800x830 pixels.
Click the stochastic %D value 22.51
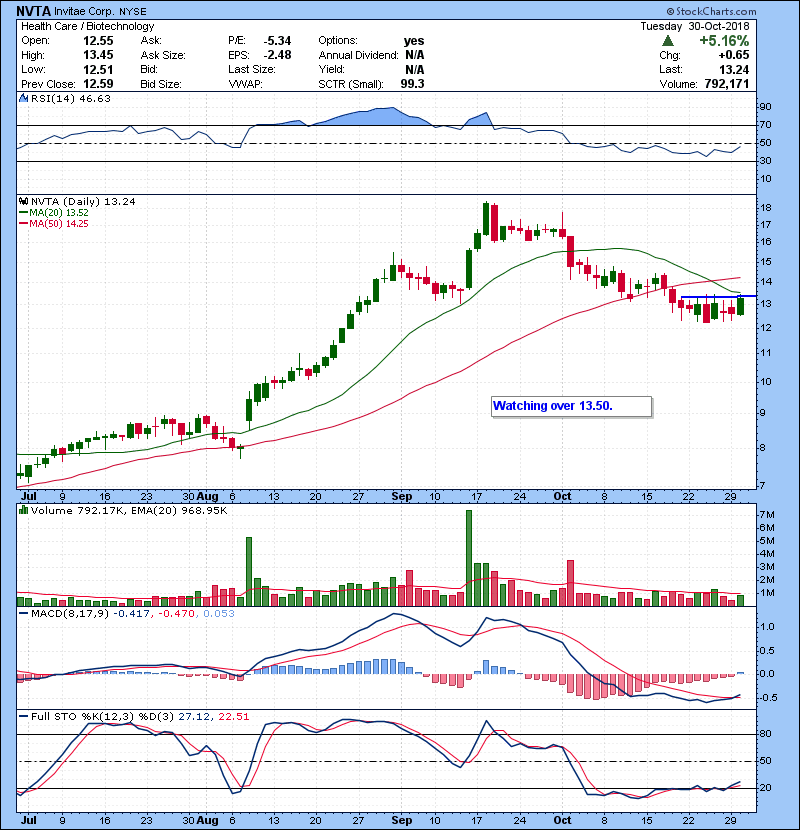point(233,717)
